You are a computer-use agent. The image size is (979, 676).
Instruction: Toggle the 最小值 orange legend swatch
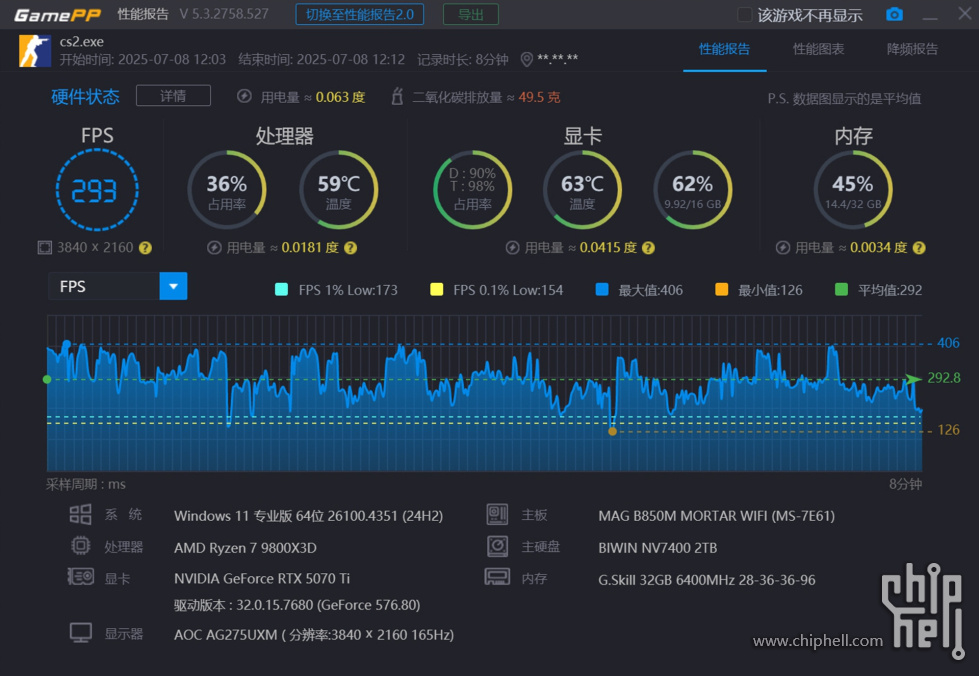click(721, 290)
